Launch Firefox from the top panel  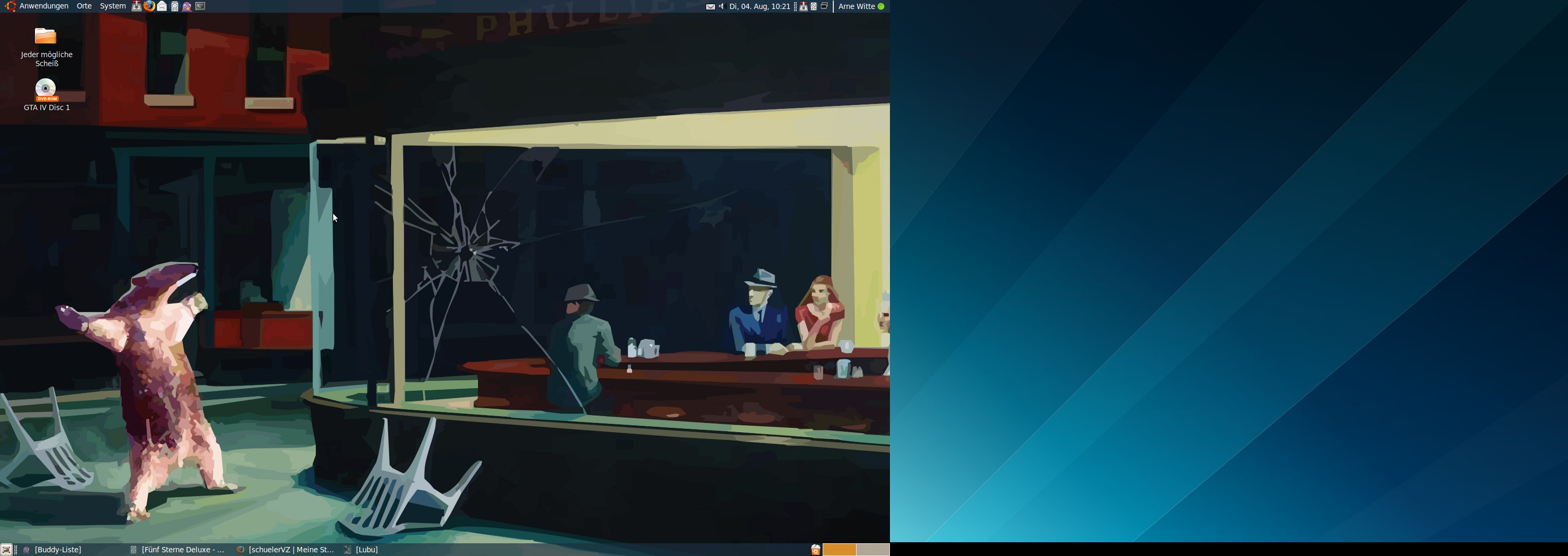[x=149, y=6]
